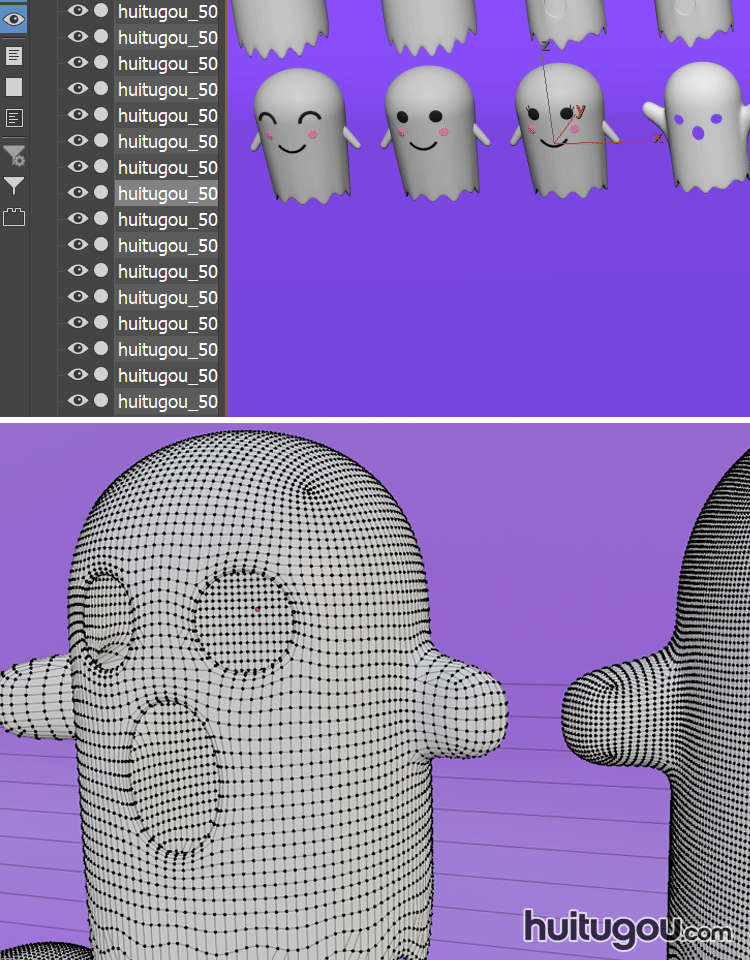This screenshot has width=750, height=960.
Task: Select the bottom huitugou_50 entry in the list
Action: (x=167, y=401)
